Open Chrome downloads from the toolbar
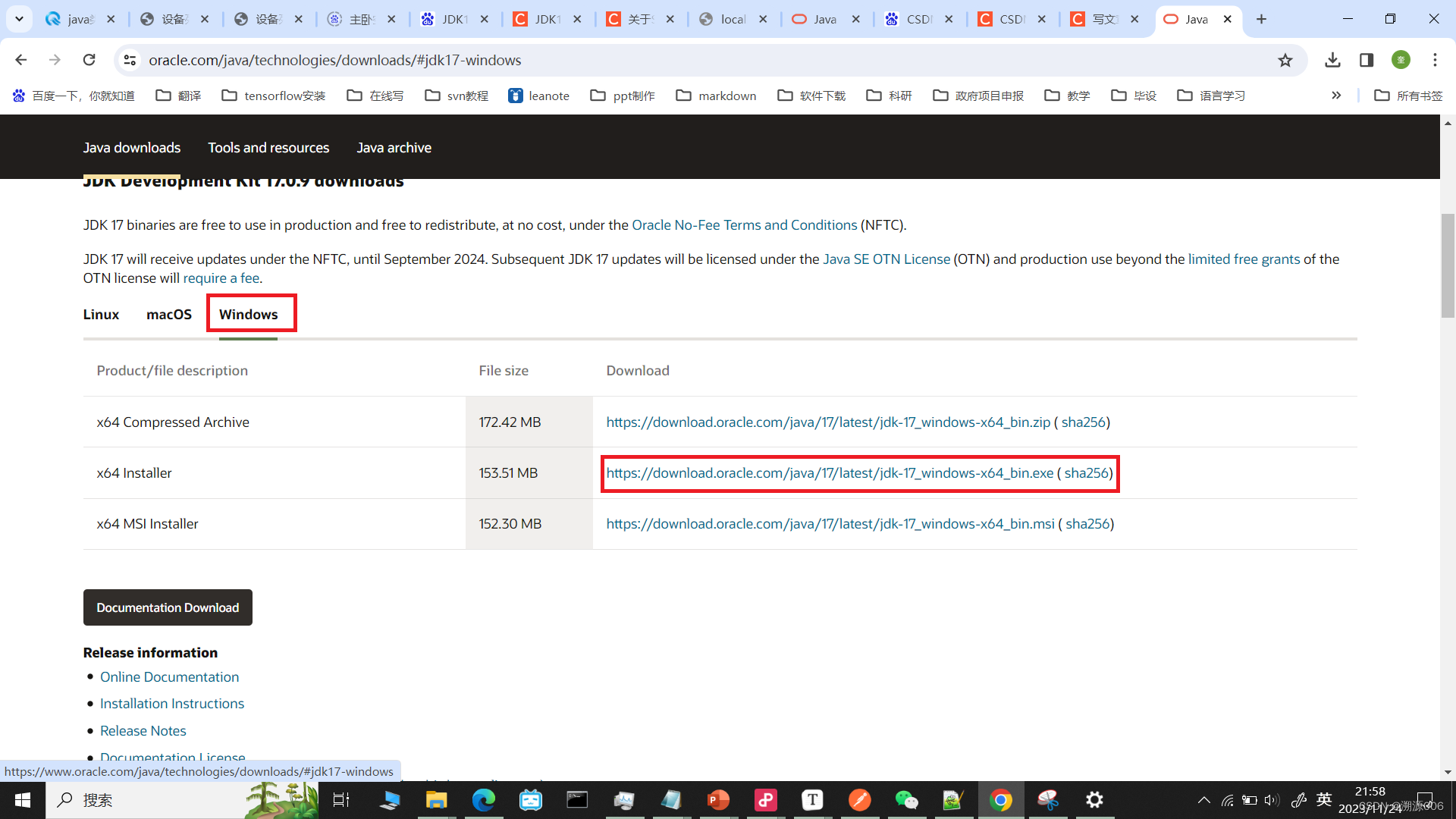The height and width of the screenshot is (819, 1456). (x=1332, y=60)
